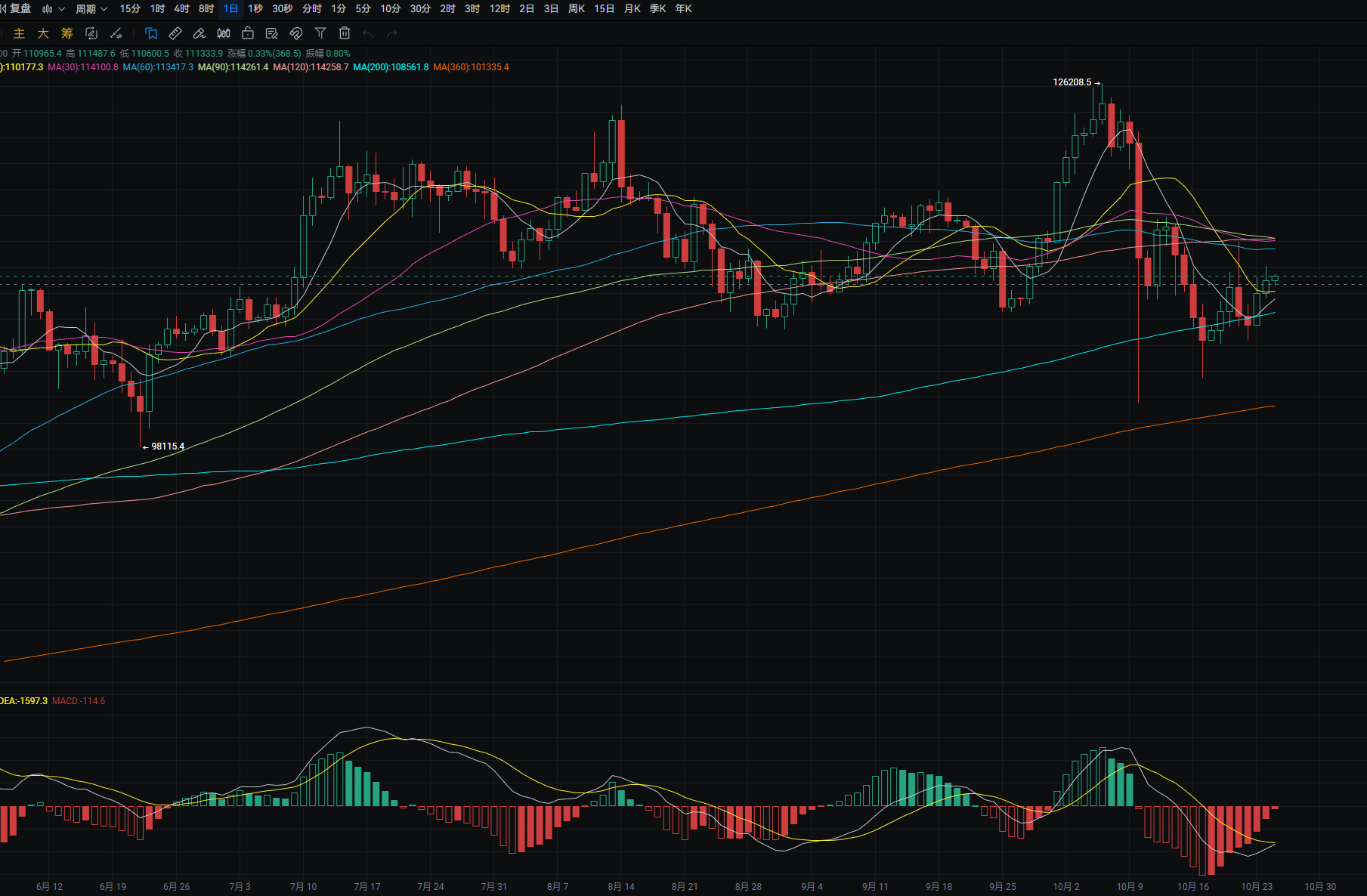Viewport: 1367px width, 896px height.
Task: Click the 126208.5 high price marker
Action: click(x=1072, y=82)
